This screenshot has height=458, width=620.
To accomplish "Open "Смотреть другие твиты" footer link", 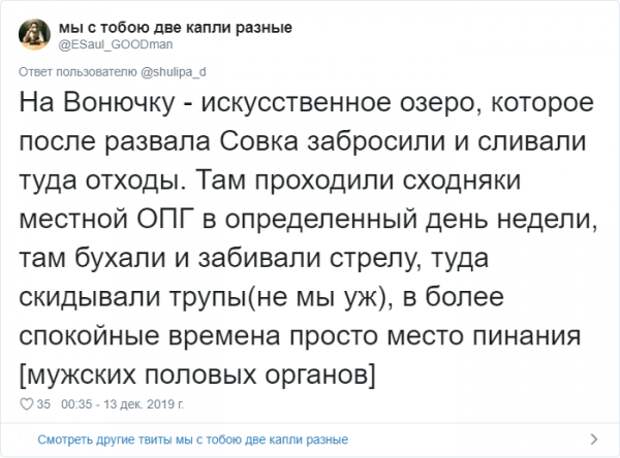I will point(193,439).
